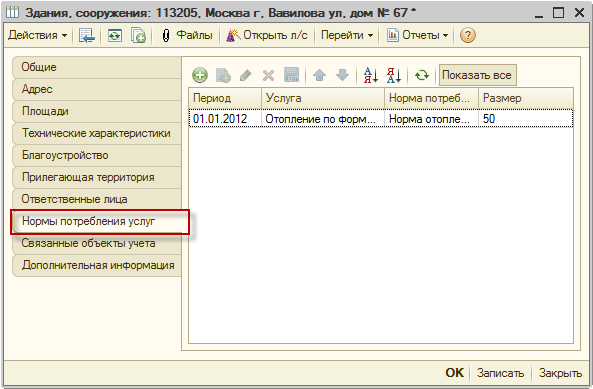This screenshot has height=389, width=593.
Task: Click the Отчеты chart icon
Action: (x=393, y=35)
